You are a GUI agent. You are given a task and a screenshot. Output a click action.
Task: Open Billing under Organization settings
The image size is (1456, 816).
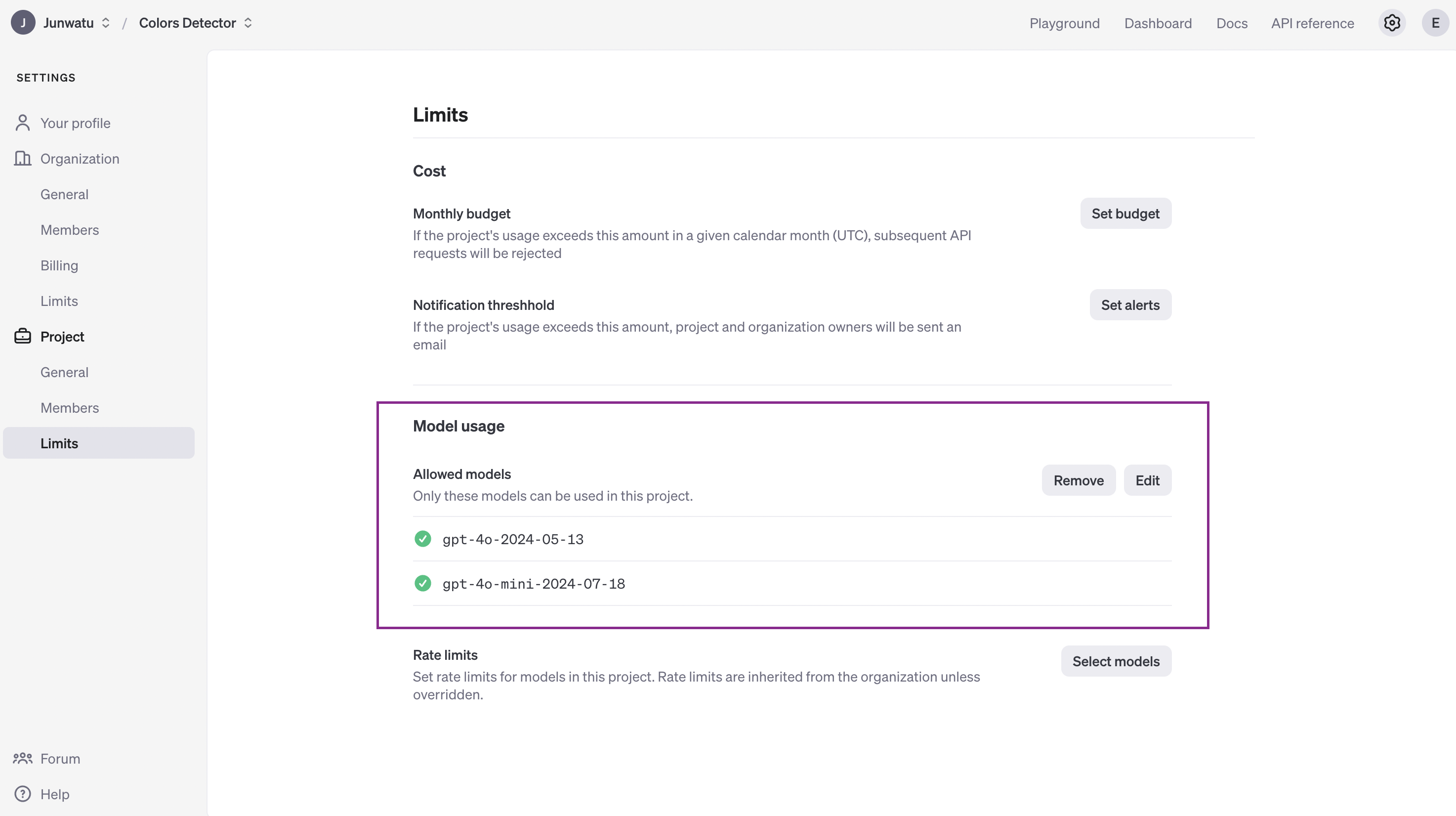(x=59, y=265)
